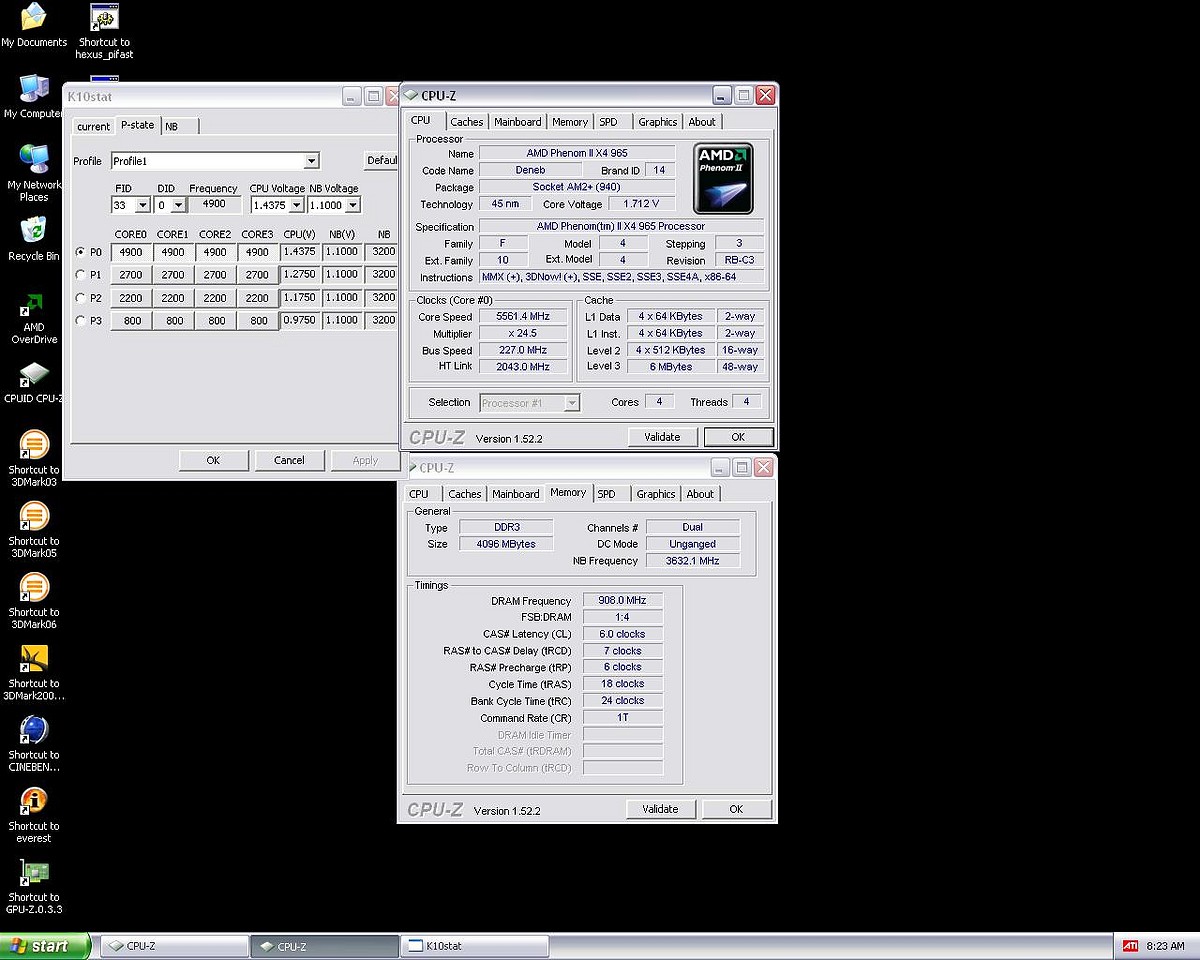Viewport: 1200px width, 960px height.
Task: Switch to the P-state tab in K10stat
Action: (x=137, y=124)
